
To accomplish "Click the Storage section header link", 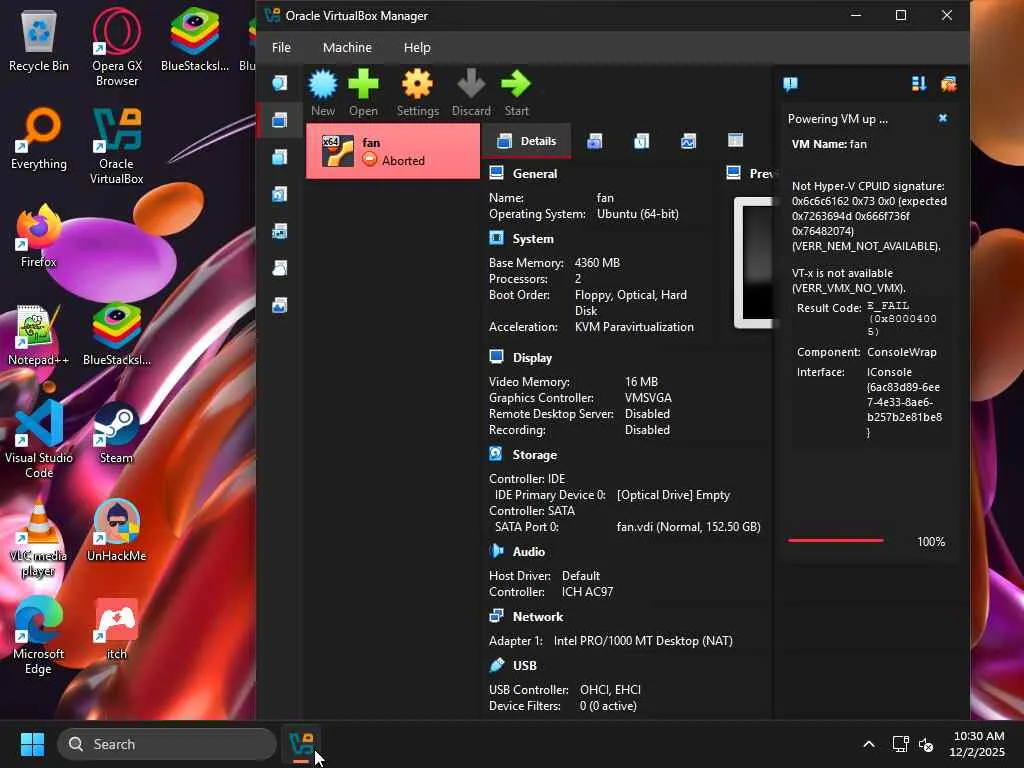I will (535, 455).
